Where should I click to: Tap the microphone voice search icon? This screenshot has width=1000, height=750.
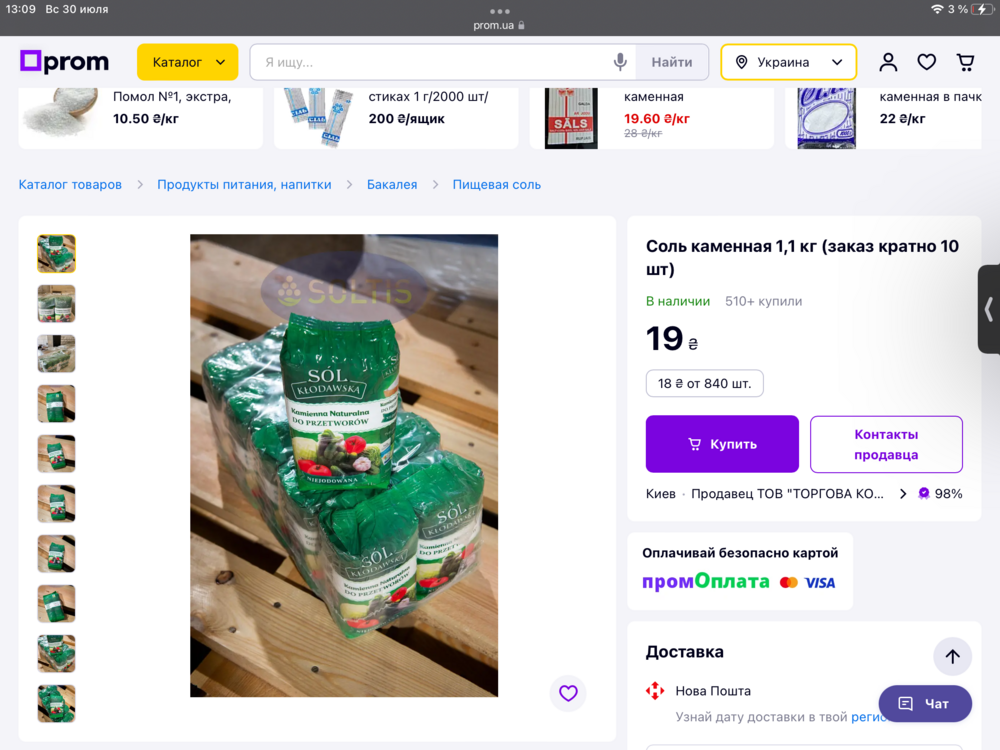pos(620,62)
